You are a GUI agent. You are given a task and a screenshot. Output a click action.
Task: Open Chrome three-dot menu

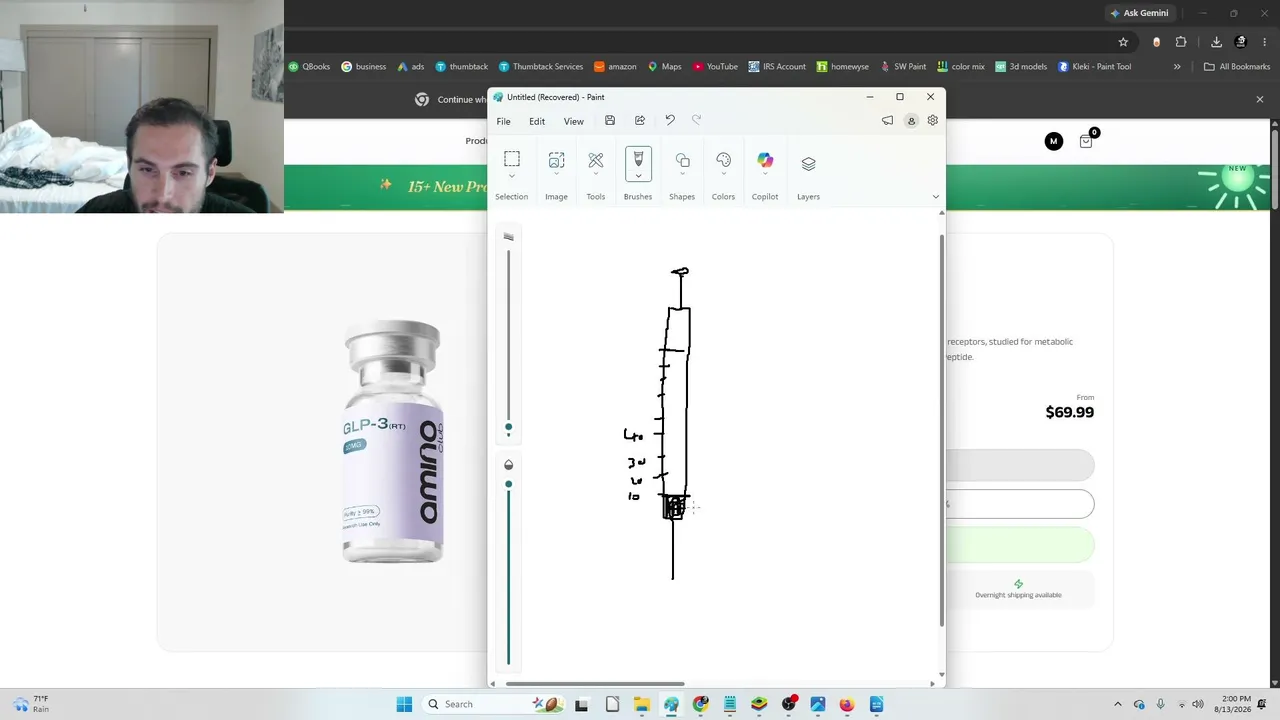pyautogui.click(x=1266, y=42)
